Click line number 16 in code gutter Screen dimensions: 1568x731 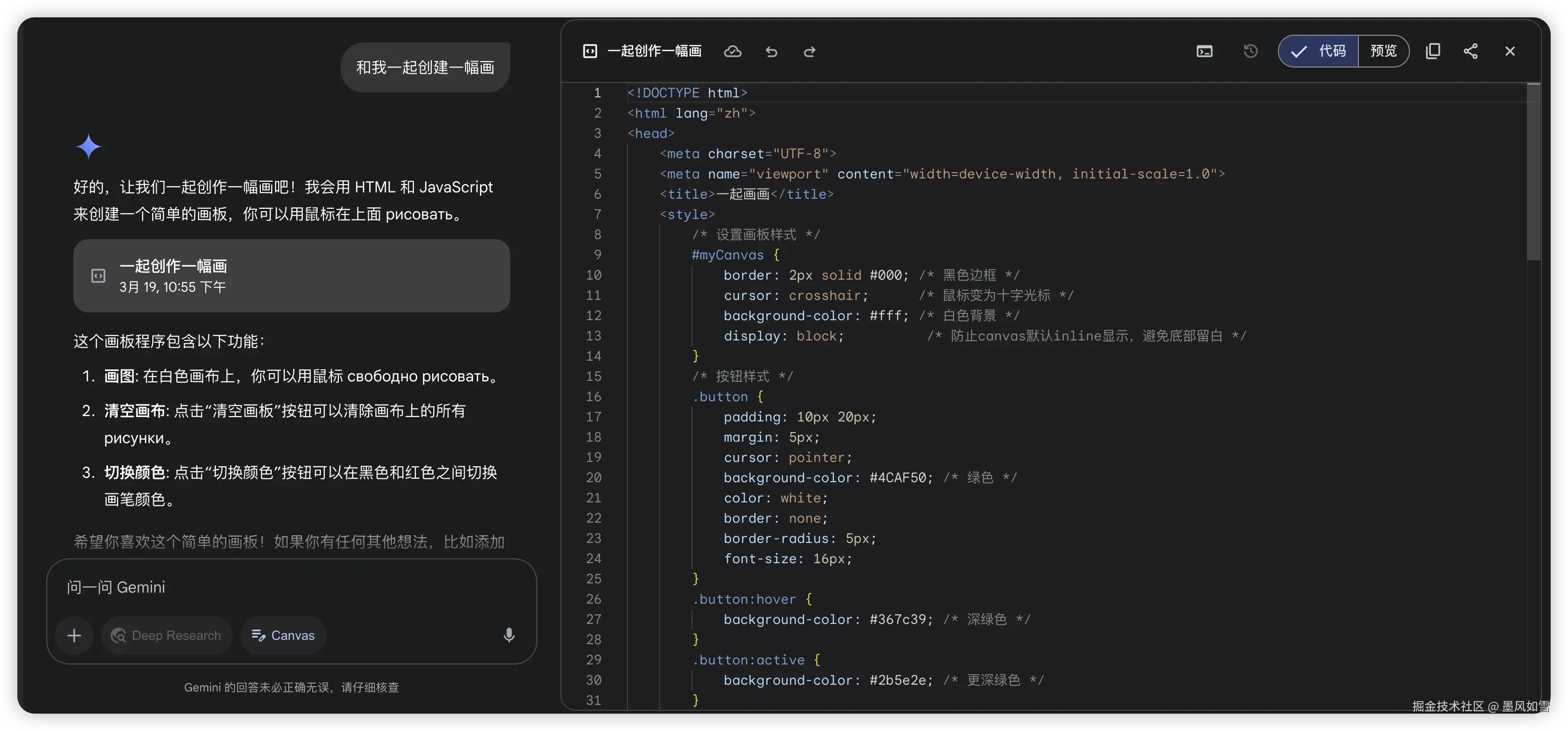[x=594, y=396]
